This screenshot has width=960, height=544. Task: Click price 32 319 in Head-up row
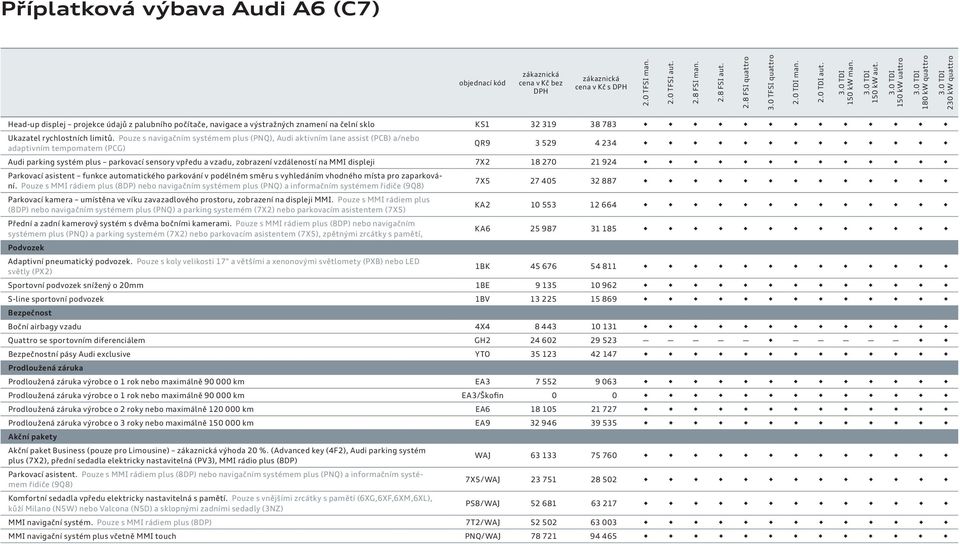click(543, 124)
